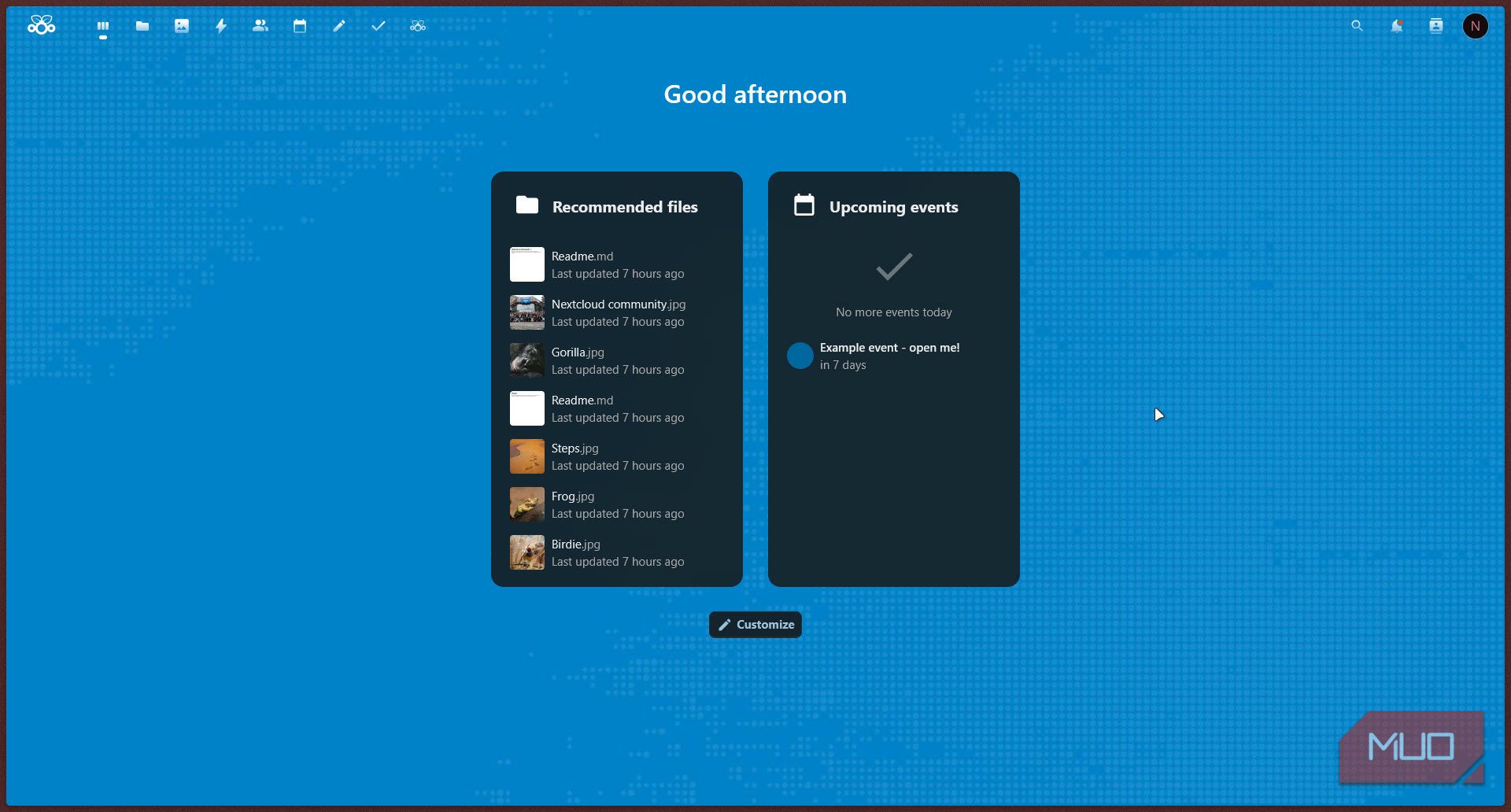The image size is (1511, 812).
Task: Open the notifications bell
Action: pos(1396,26)
